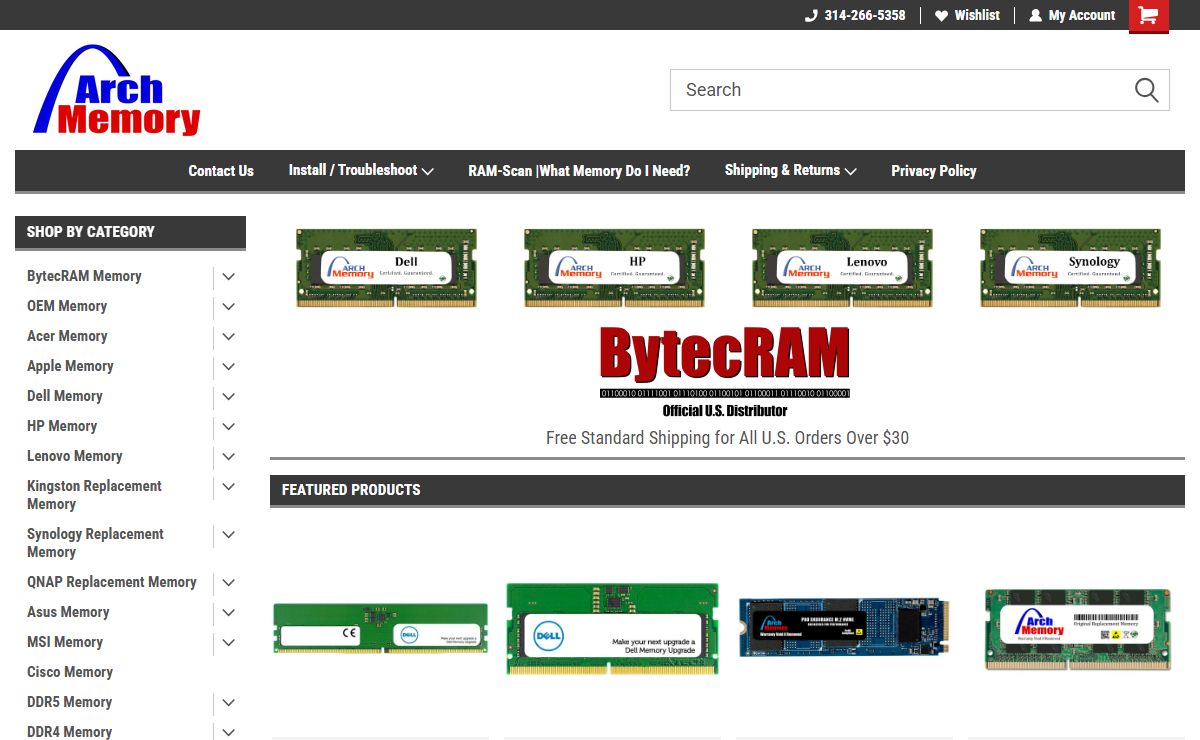Expand the Asus Memory chevron
Image resolution: width=1200 pixels, height=740 pixels.
click(x=229, y=613)
